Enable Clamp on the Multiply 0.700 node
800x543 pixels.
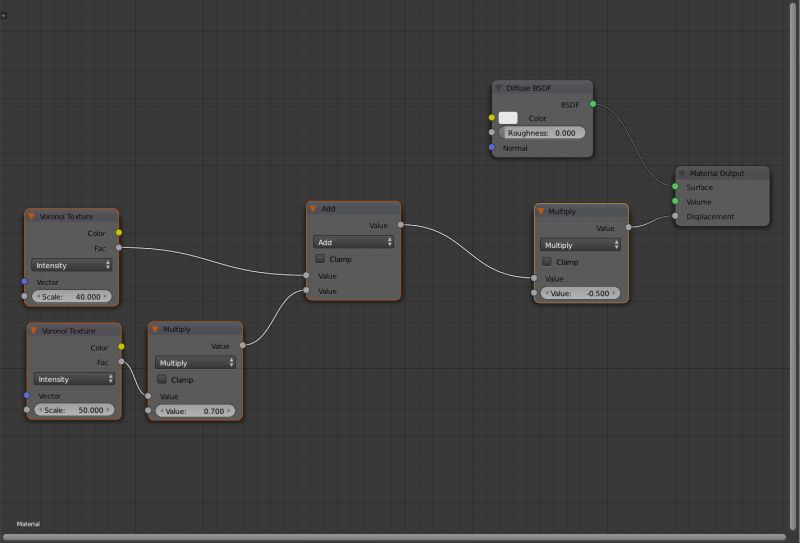pyautogui.click(x=162, y=379)
